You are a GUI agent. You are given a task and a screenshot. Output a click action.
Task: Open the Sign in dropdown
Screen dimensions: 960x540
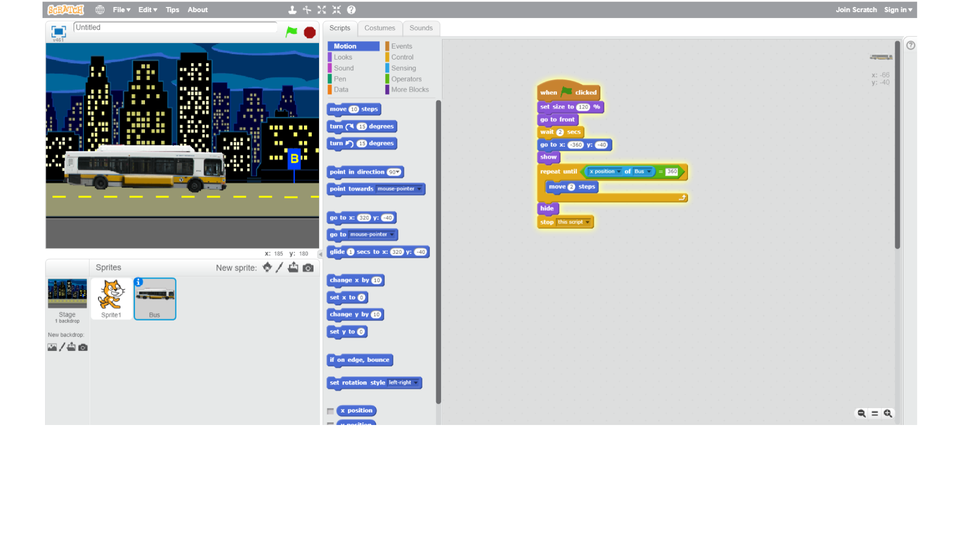[897, 10]
